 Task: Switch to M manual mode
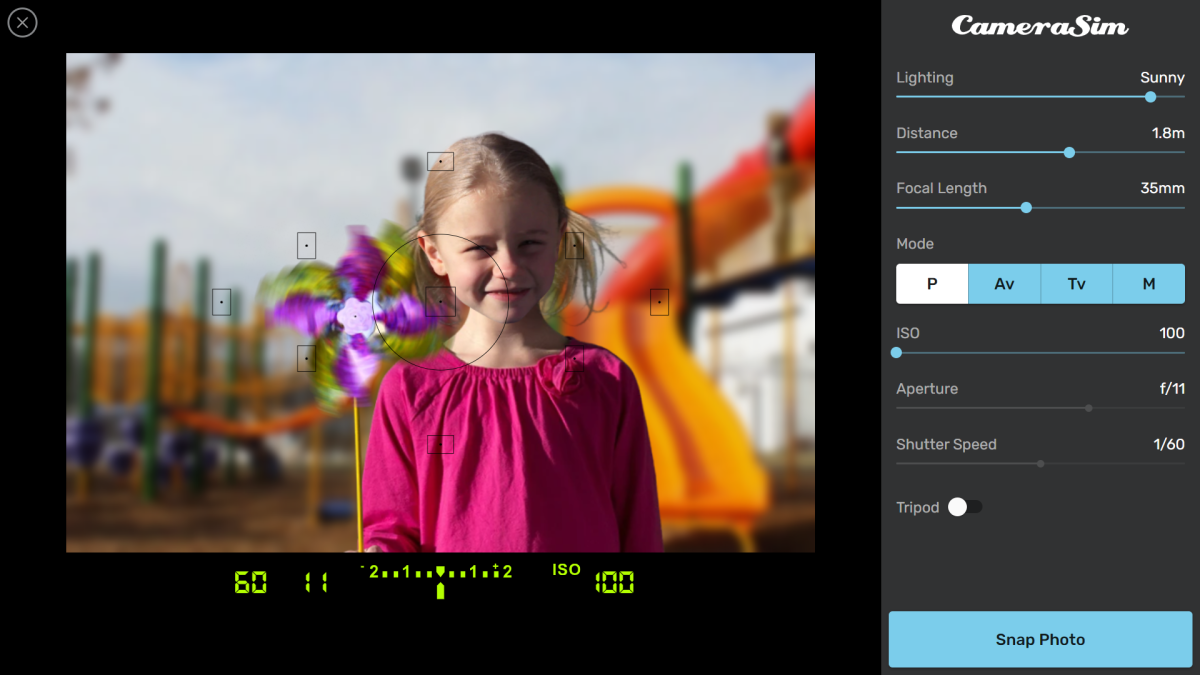click(x=1148, y=284)
